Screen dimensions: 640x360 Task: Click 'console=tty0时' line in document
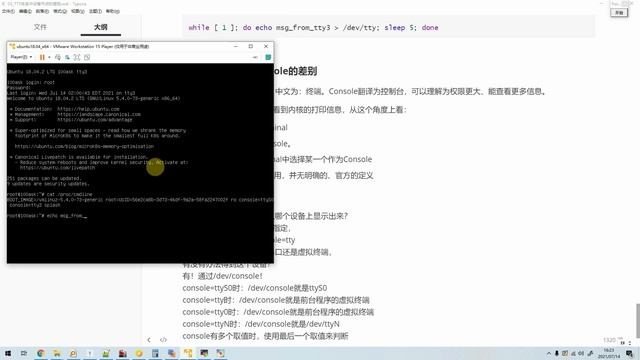(278, 312)
